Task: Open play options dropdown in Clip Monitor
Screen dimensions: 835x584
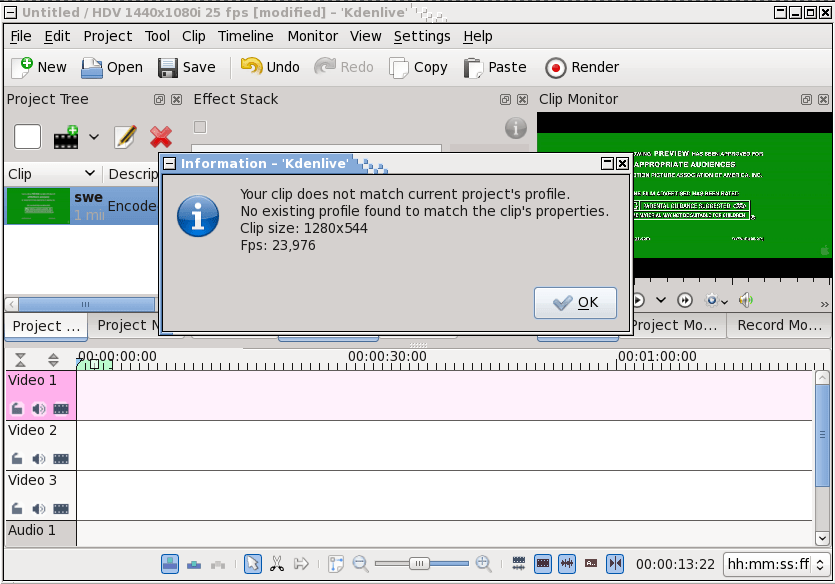Action: coord(661,300)
